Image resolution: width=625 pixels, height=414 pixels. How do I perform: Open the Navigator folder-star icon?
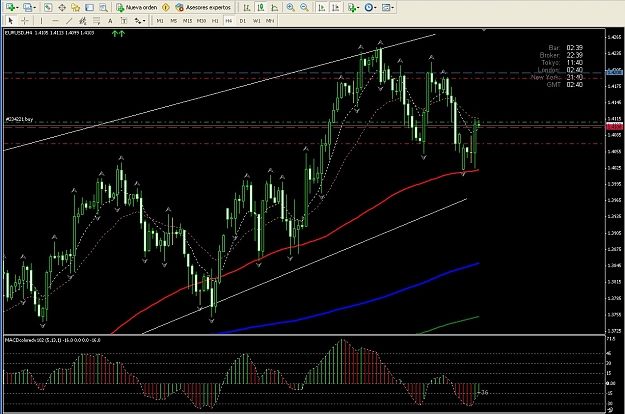[75, 7]
